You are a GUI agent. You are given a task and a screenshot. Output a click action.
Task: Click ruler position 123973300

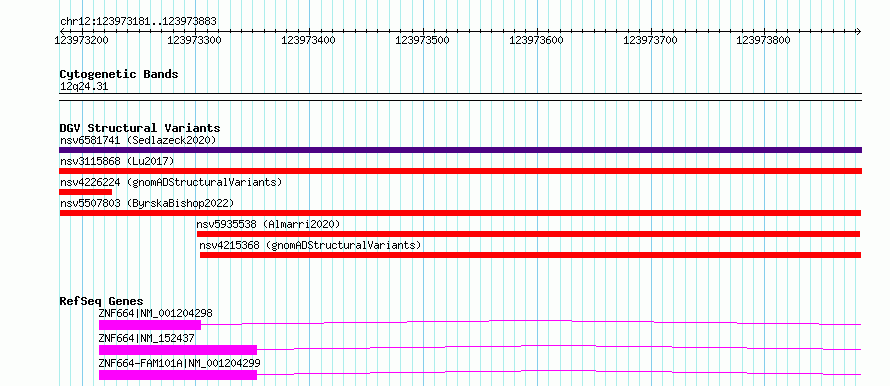tap(195, 40)
